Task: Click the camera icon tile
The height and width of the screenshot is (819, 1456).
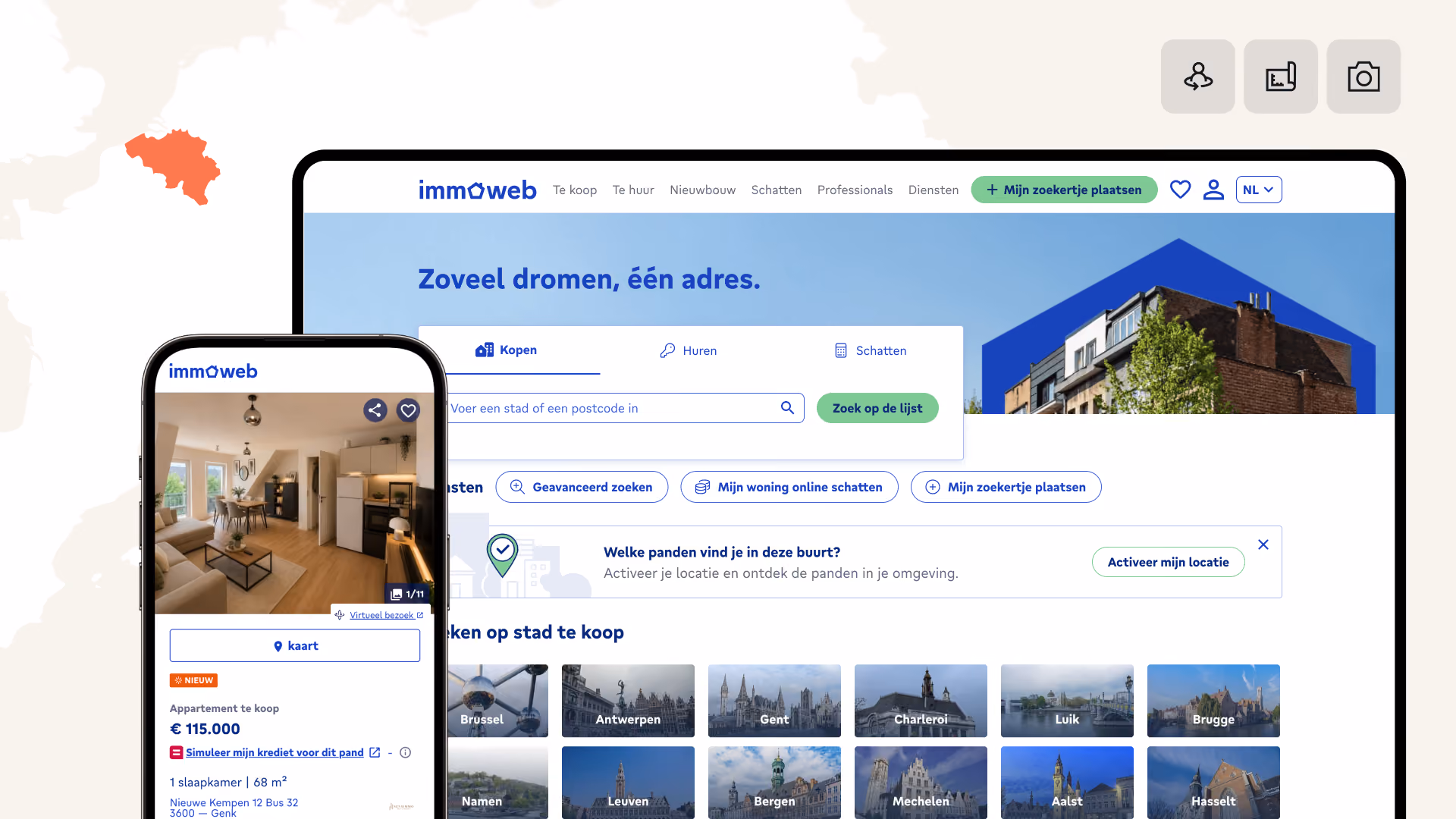Action: [x=1363, y=77]
